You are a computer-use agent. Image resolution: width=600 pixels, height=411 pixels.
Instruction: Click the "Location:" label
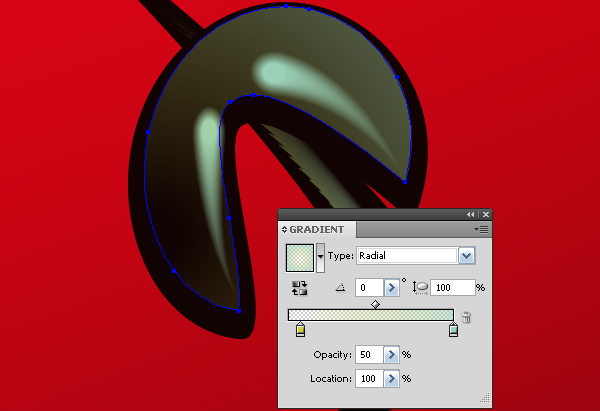331,378
